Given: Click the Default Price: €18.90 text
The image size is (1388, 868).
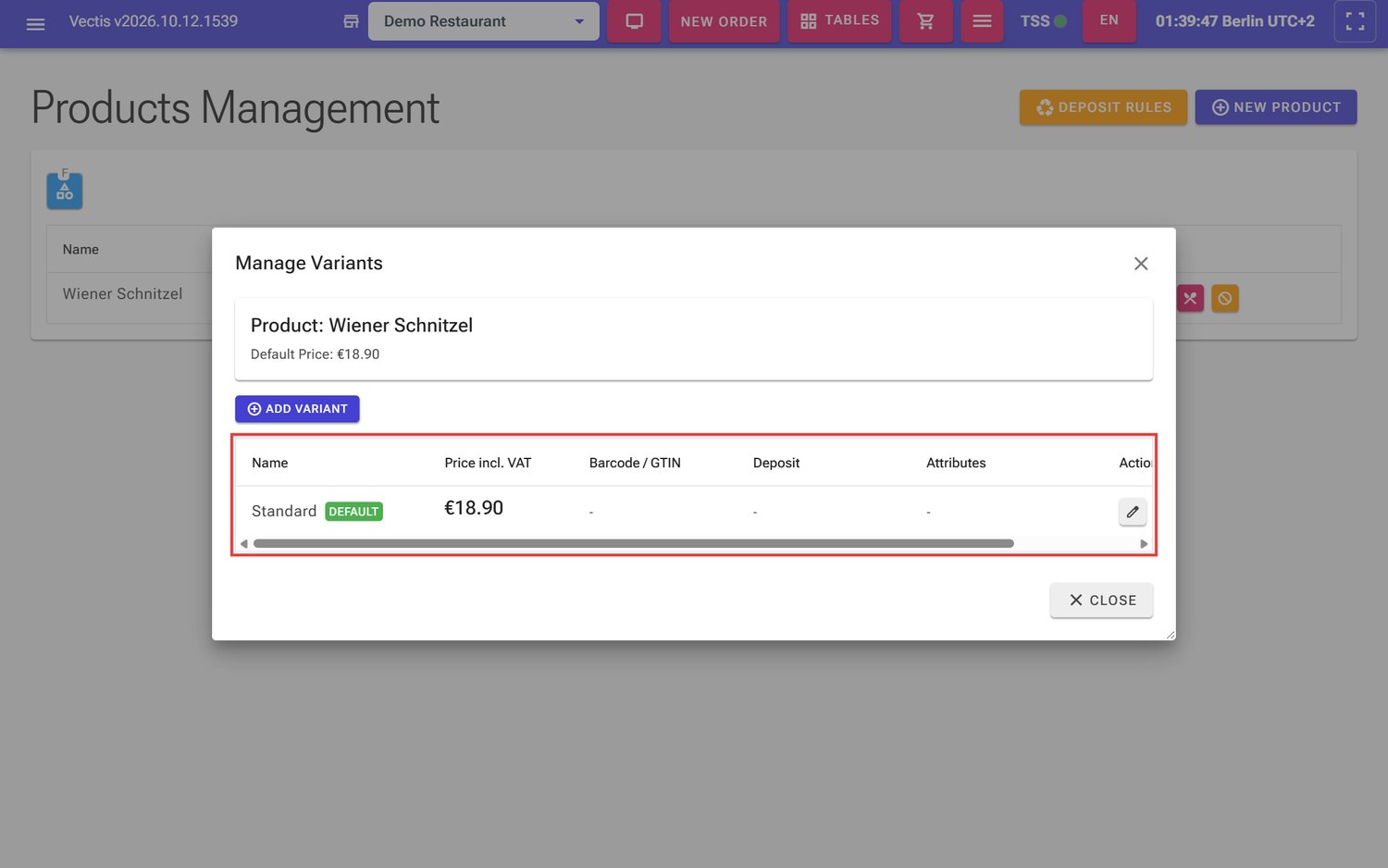Looking at the screenshot, I should coord(315,354).
